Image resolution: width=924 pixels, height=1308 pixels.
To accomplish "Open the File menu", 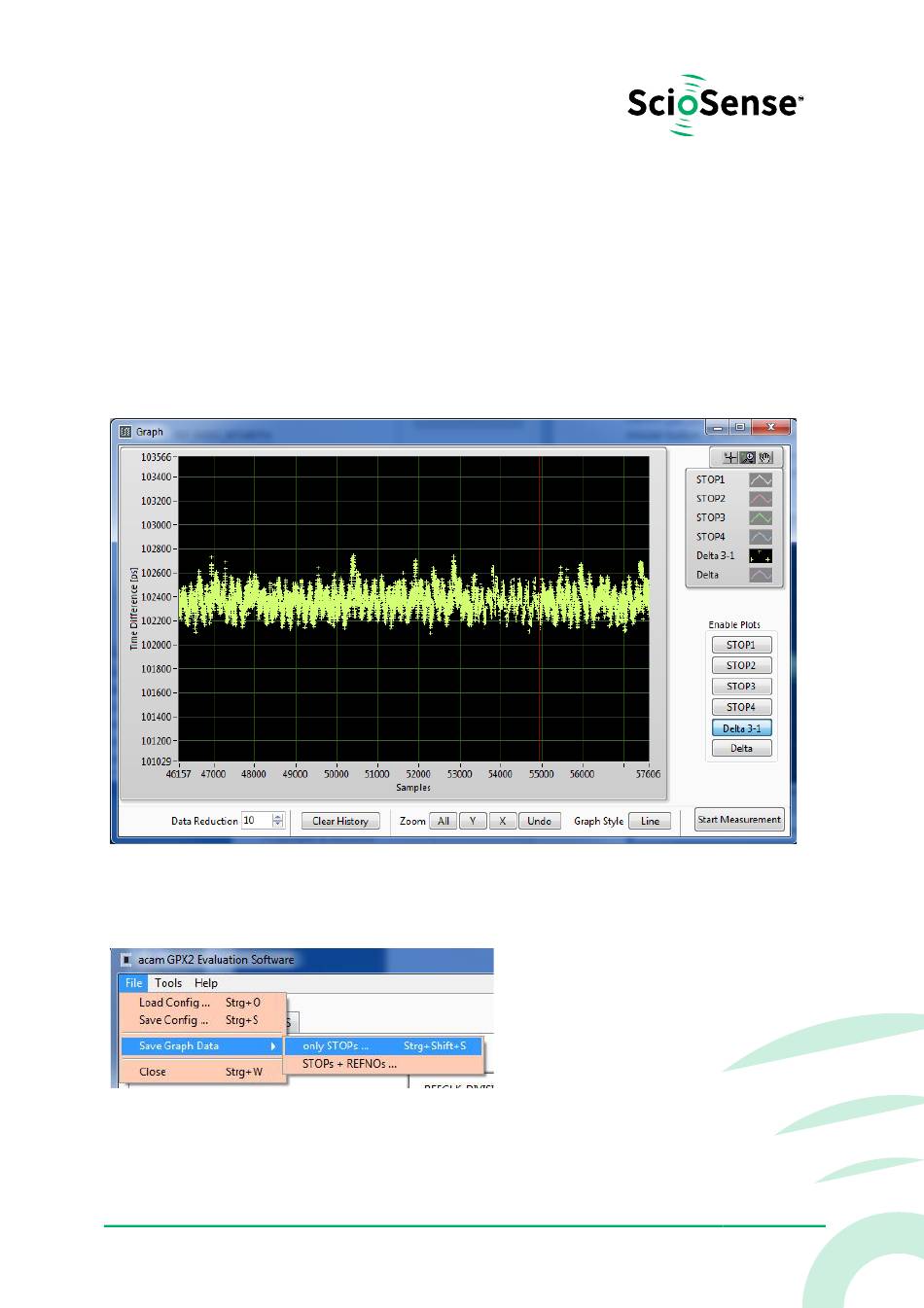I will pyautogui.click(x=134, y=983).
